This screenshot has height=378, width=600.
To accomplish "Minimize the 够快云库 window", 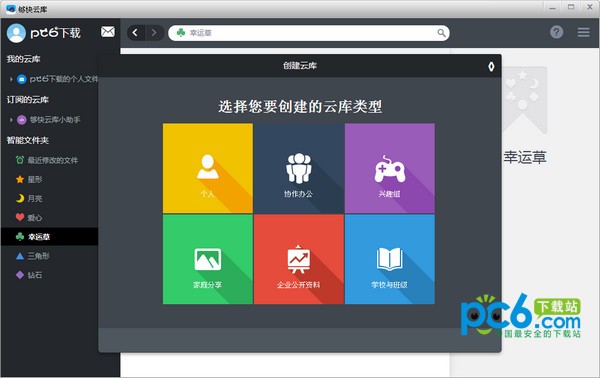I will (552, 8).
